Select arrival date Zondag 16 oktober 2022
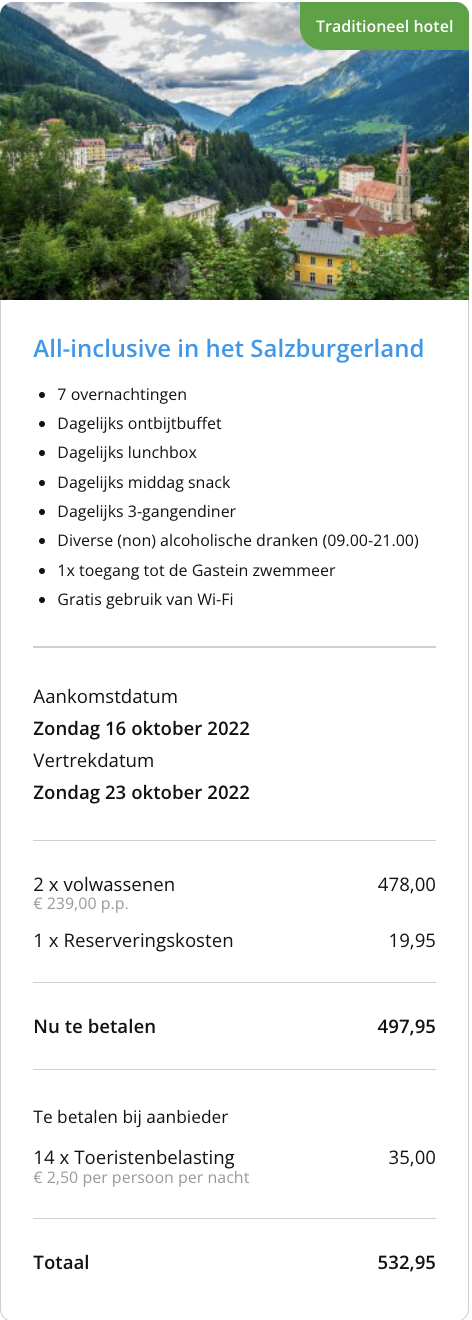 (x=141, y=728)
